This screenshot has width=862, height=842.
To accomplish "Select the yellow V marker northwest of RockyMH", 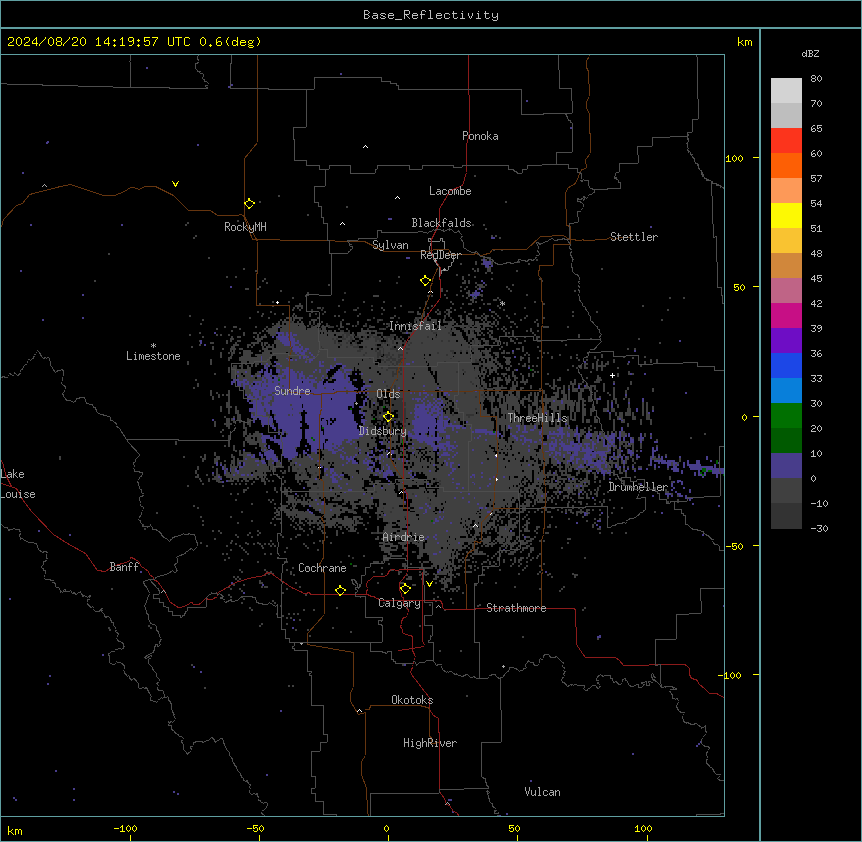I will pos(175,184).
